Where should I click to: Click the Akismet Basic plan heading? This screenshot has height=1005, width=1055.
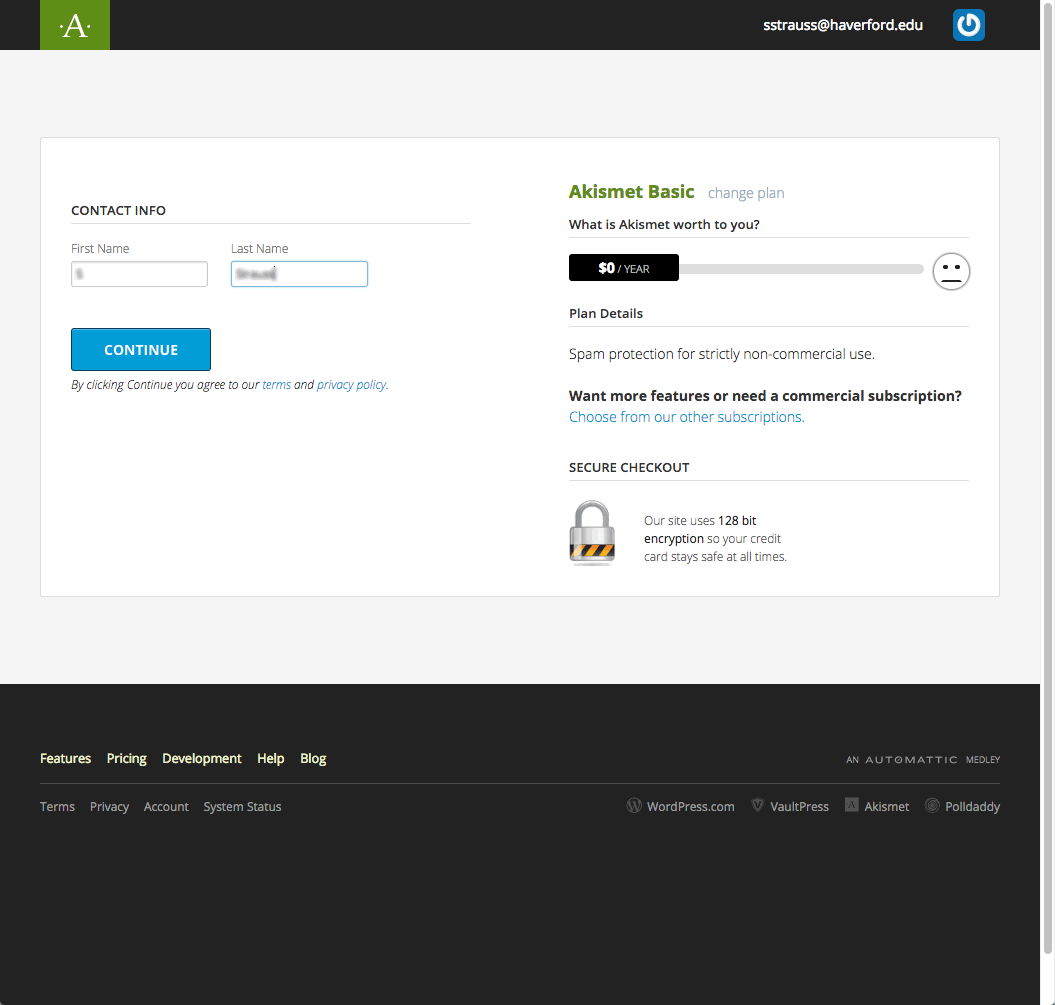(631, 192)
